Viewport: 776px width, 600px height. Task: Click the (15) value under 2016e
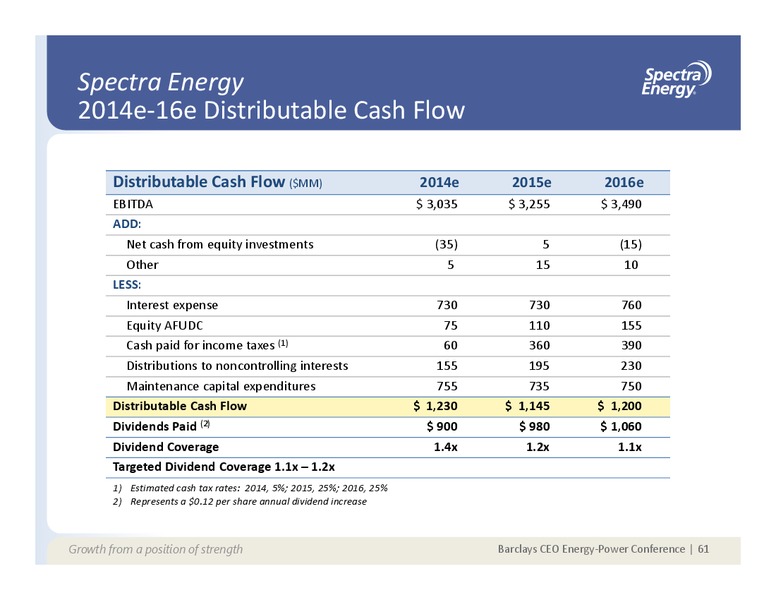(630, 245)
